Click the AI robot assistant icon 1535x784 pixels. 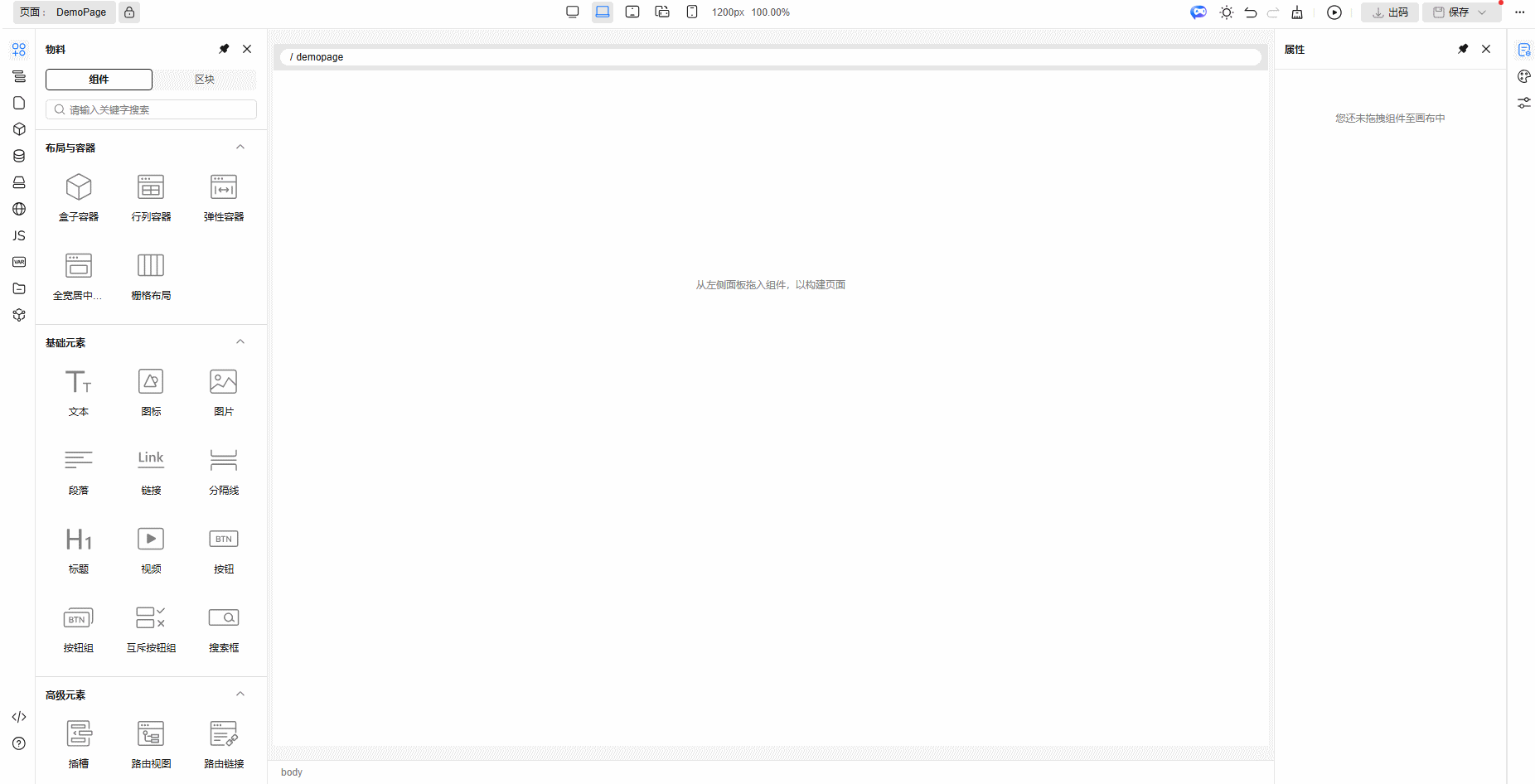coord(1198,12)
